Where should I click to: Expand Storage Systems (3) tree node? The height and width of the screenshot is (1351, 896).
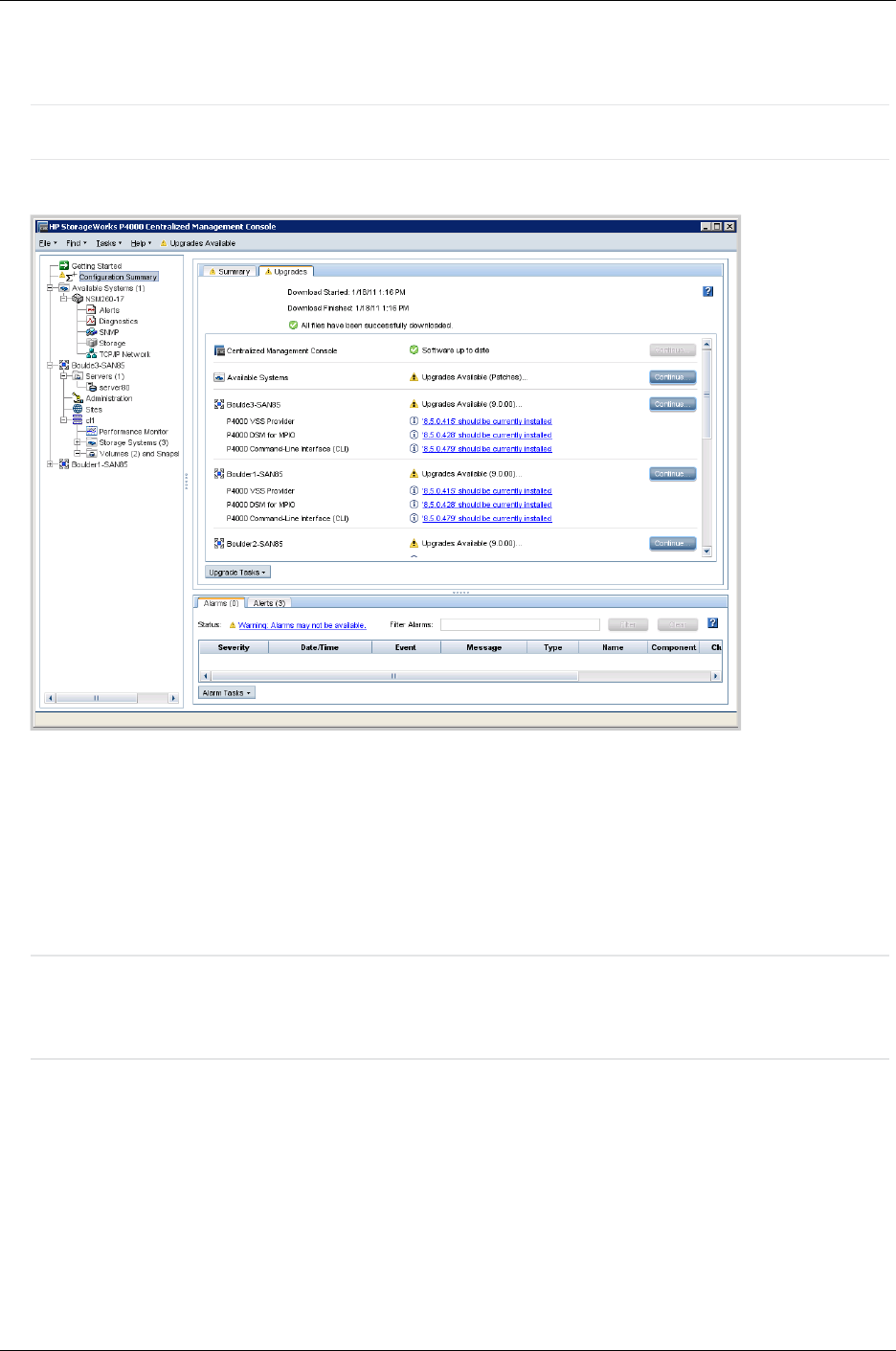(x=78, y=442)
